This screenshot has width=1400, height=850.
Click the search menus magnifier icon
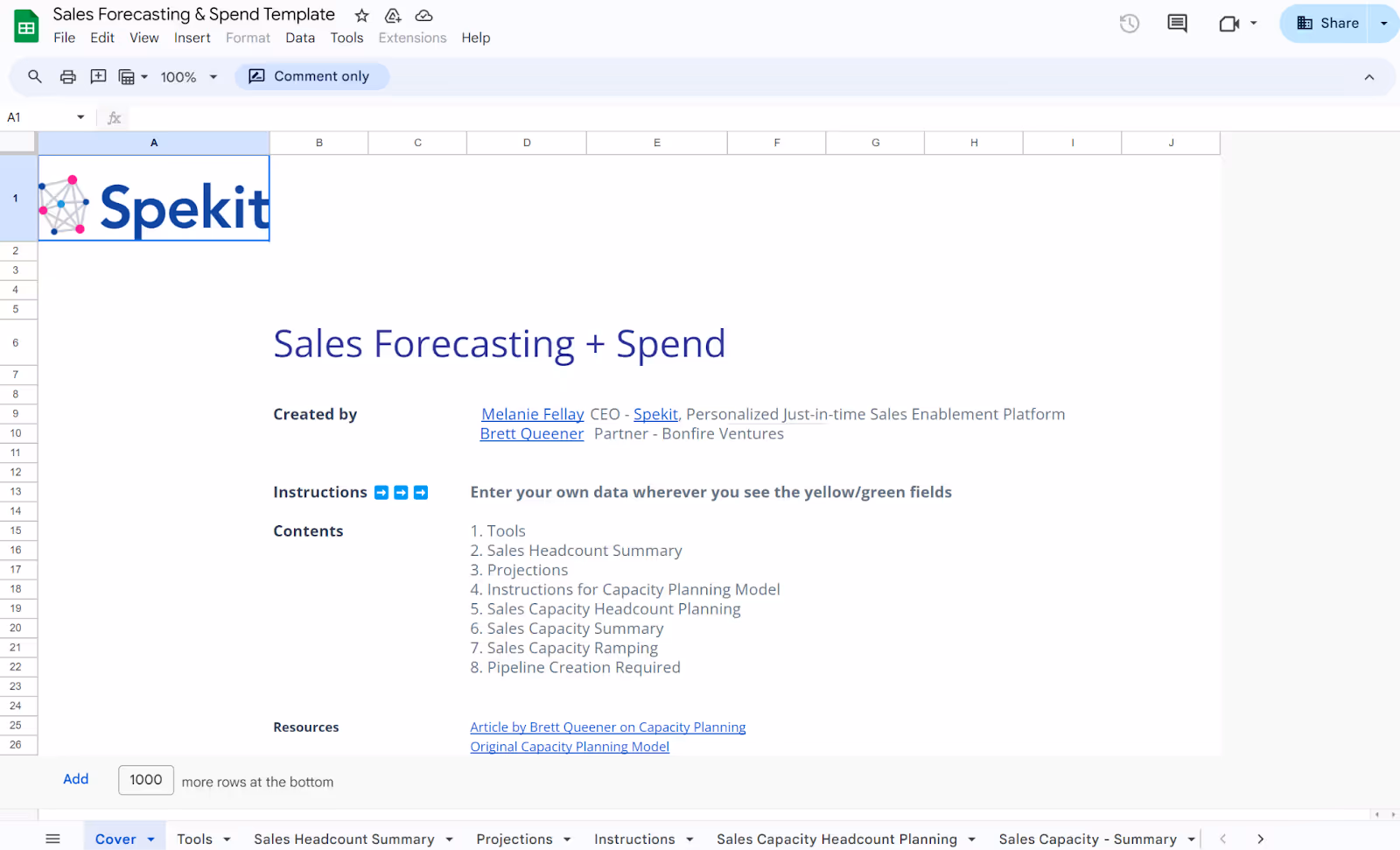[x=35, y=76]
